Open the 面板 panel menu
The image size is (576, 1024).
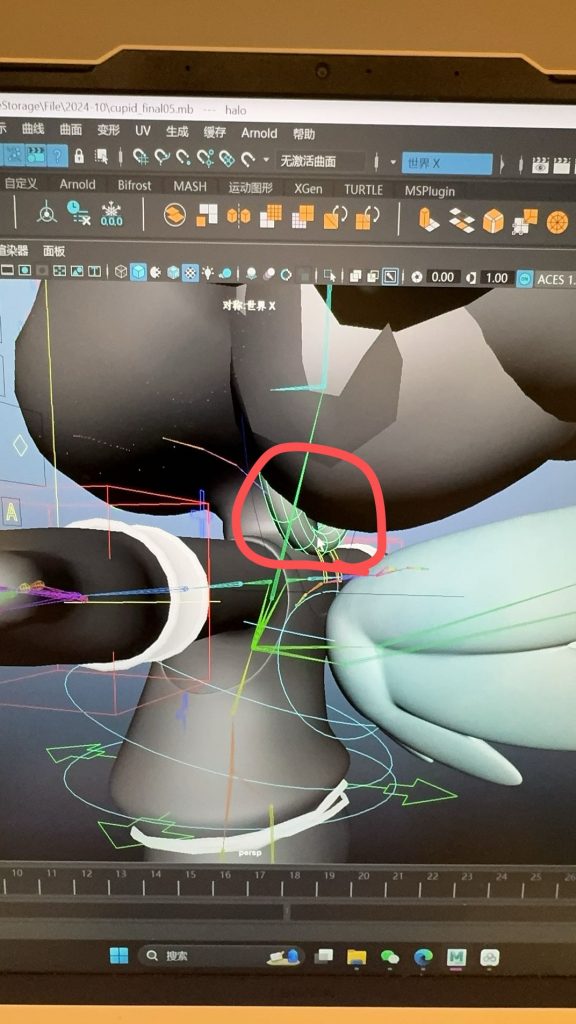pyautogui.click(x=54, y=251)
